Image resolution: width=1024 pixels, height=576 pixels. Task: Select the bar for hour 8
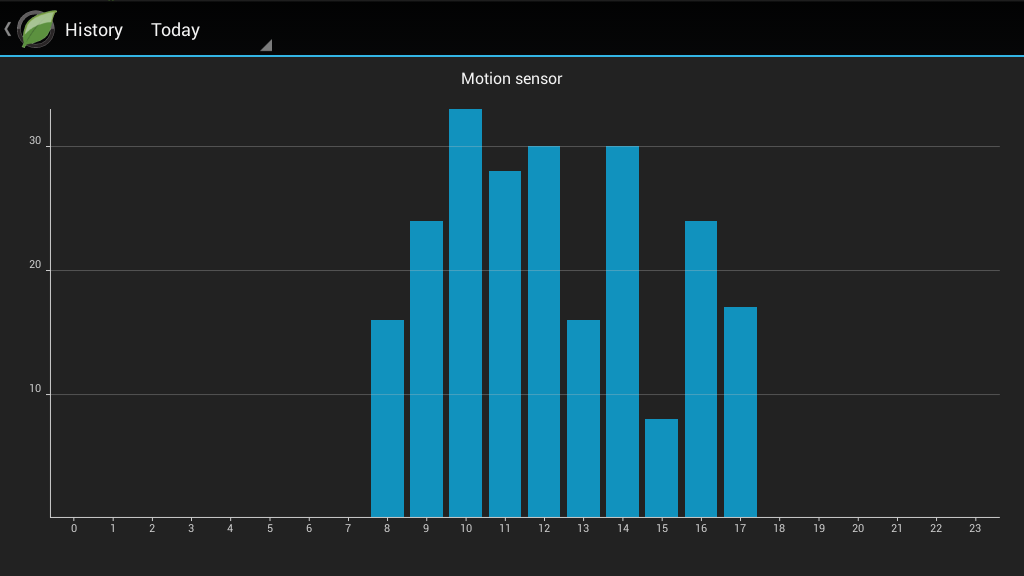387,419
